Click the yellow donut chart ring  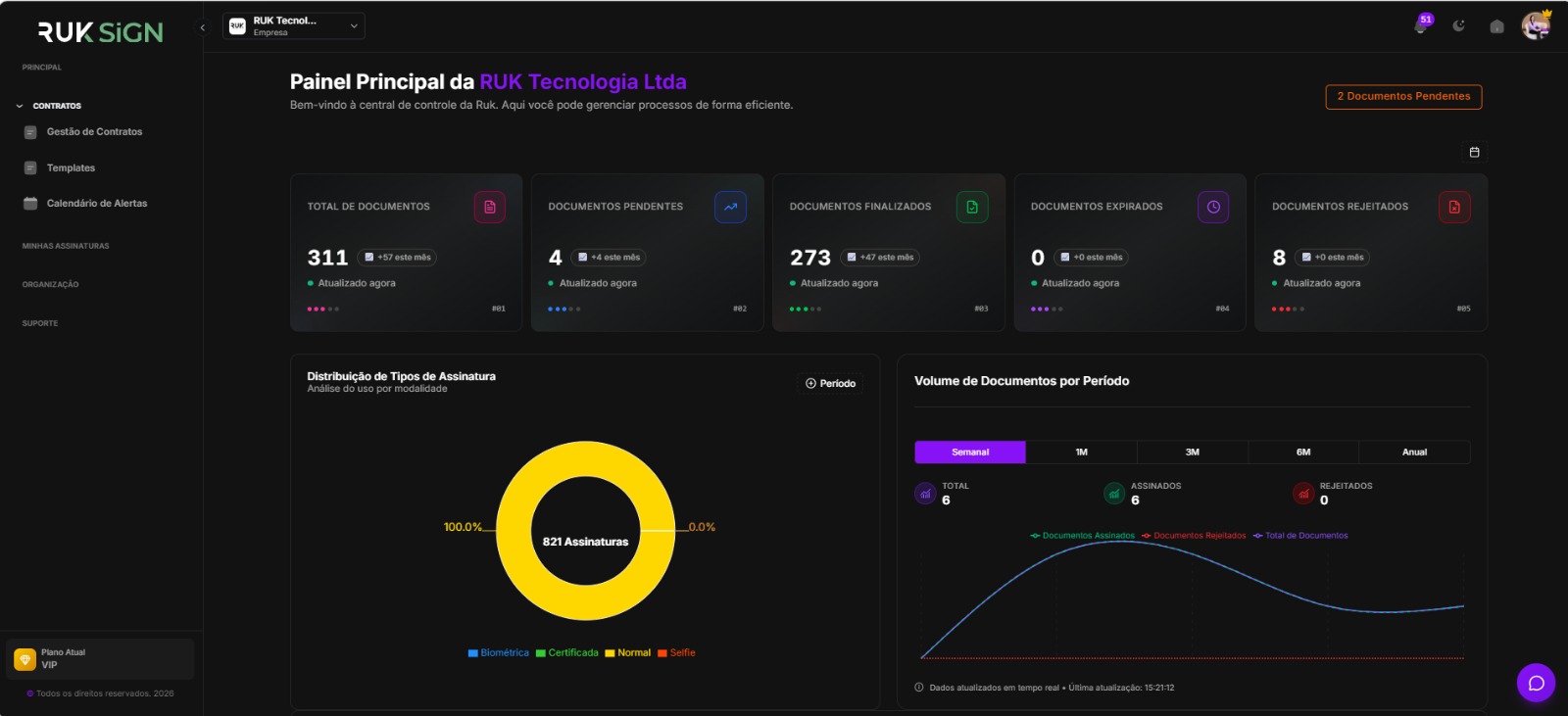[586, 458]
